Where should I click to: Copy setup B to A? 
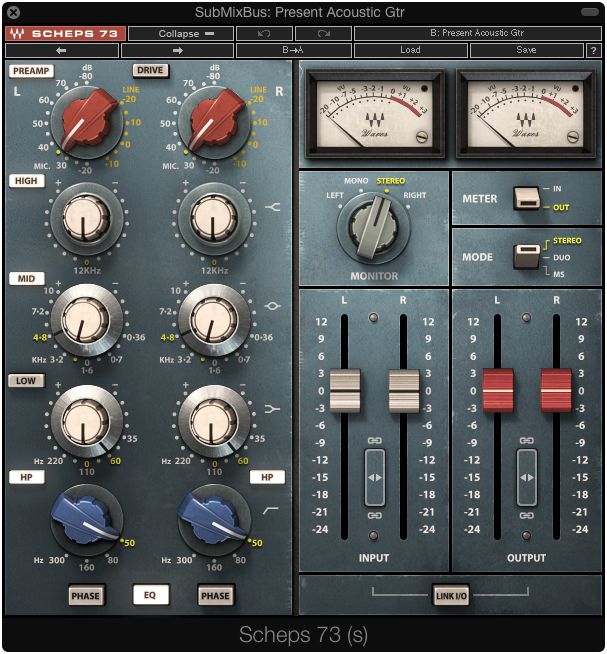click(x=293, y=50)
